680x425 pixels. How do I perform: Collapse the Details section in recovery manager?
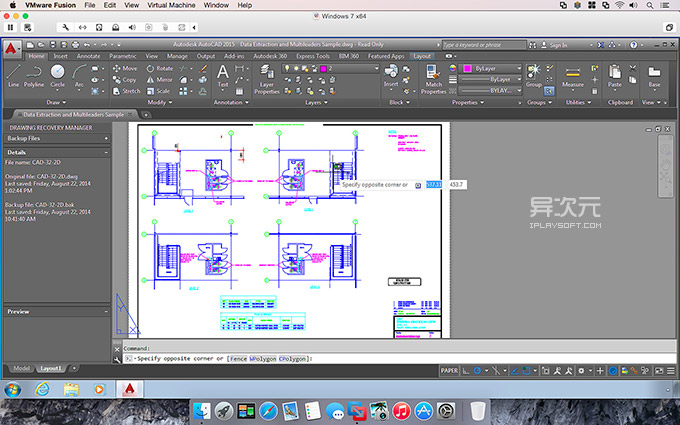pyautogui.click(x=106, y=153)
